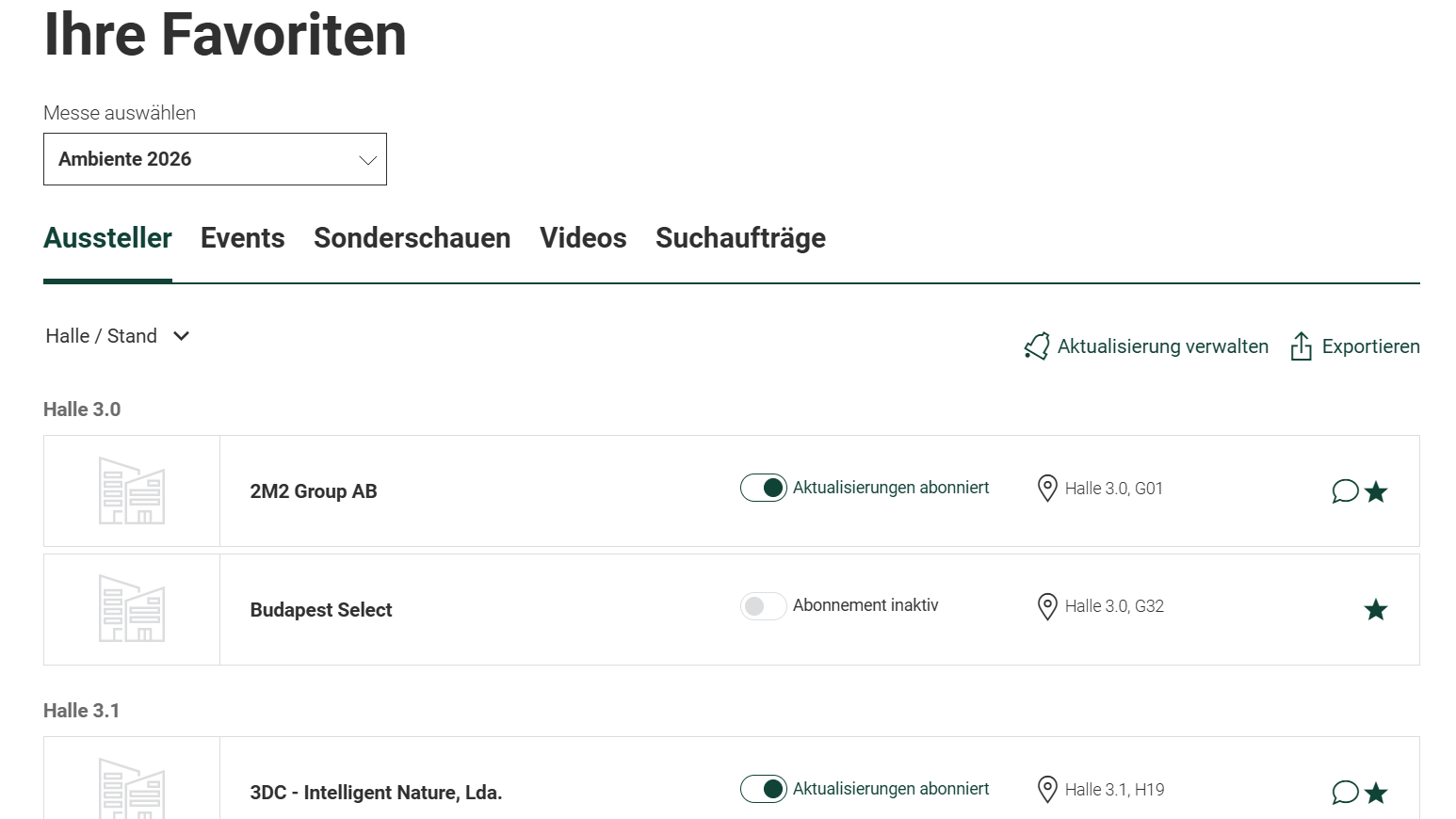Screen dimensions: 1456x819
Task: Switch to the Aussteller tab
Action: pos(107,238)
